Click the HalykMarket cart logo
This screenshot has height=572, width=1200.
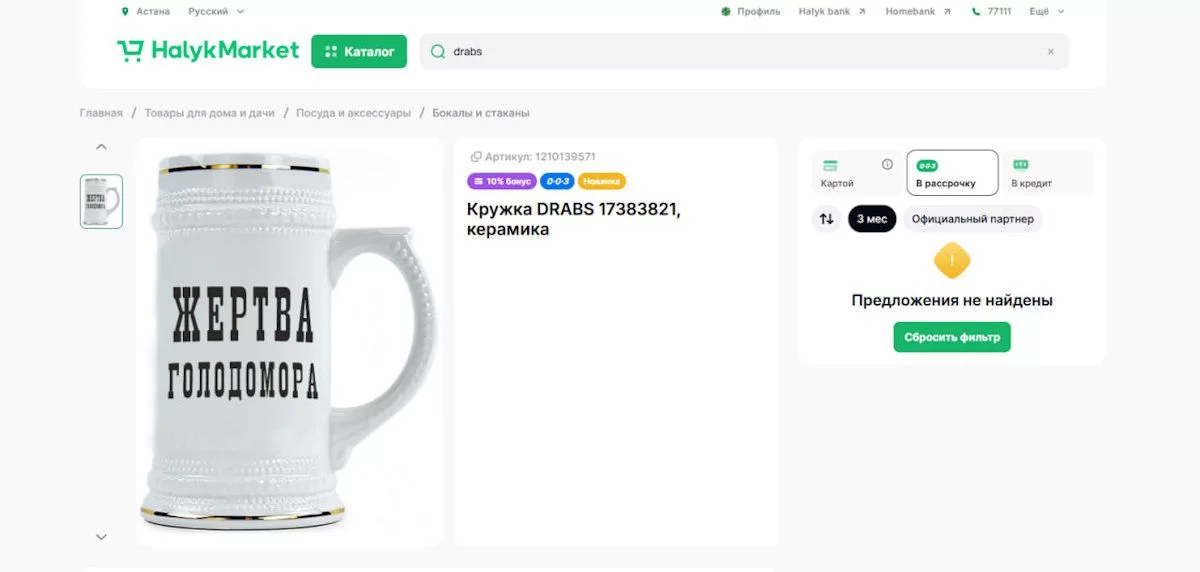point(130,51)
